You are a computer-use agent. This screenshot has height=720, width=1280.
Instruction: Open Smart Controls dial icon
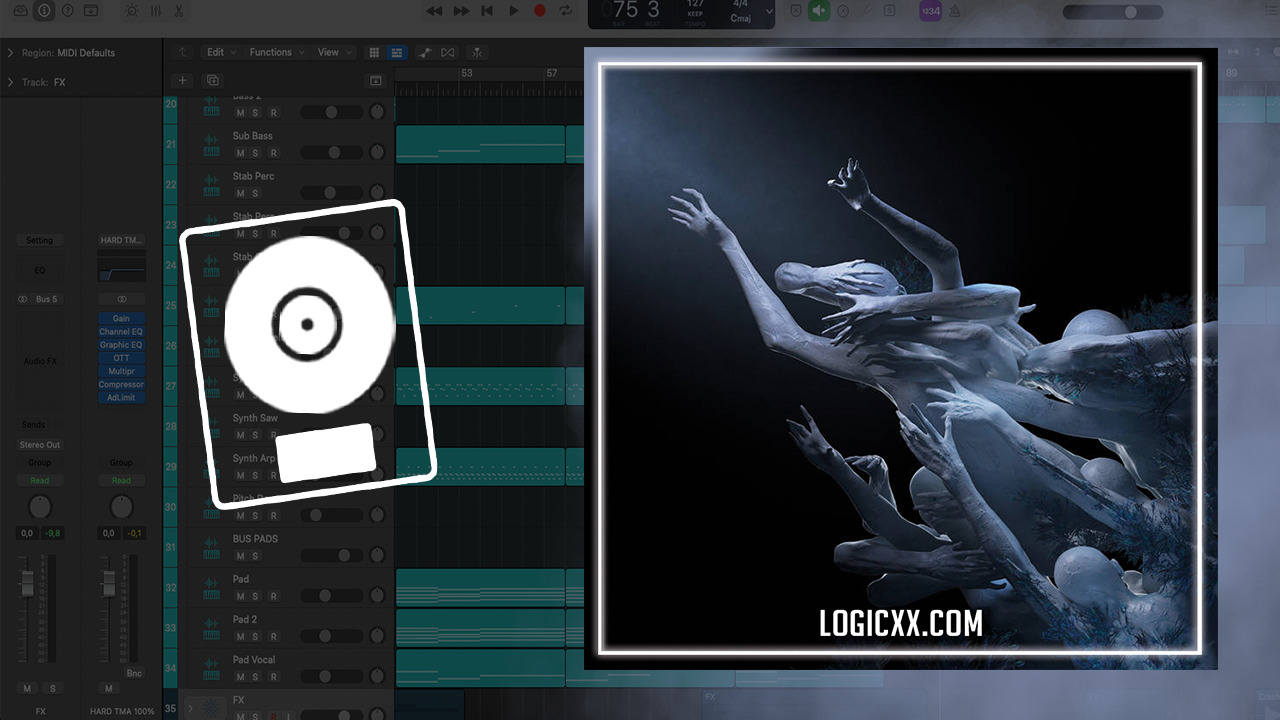(x=132, y=11)
